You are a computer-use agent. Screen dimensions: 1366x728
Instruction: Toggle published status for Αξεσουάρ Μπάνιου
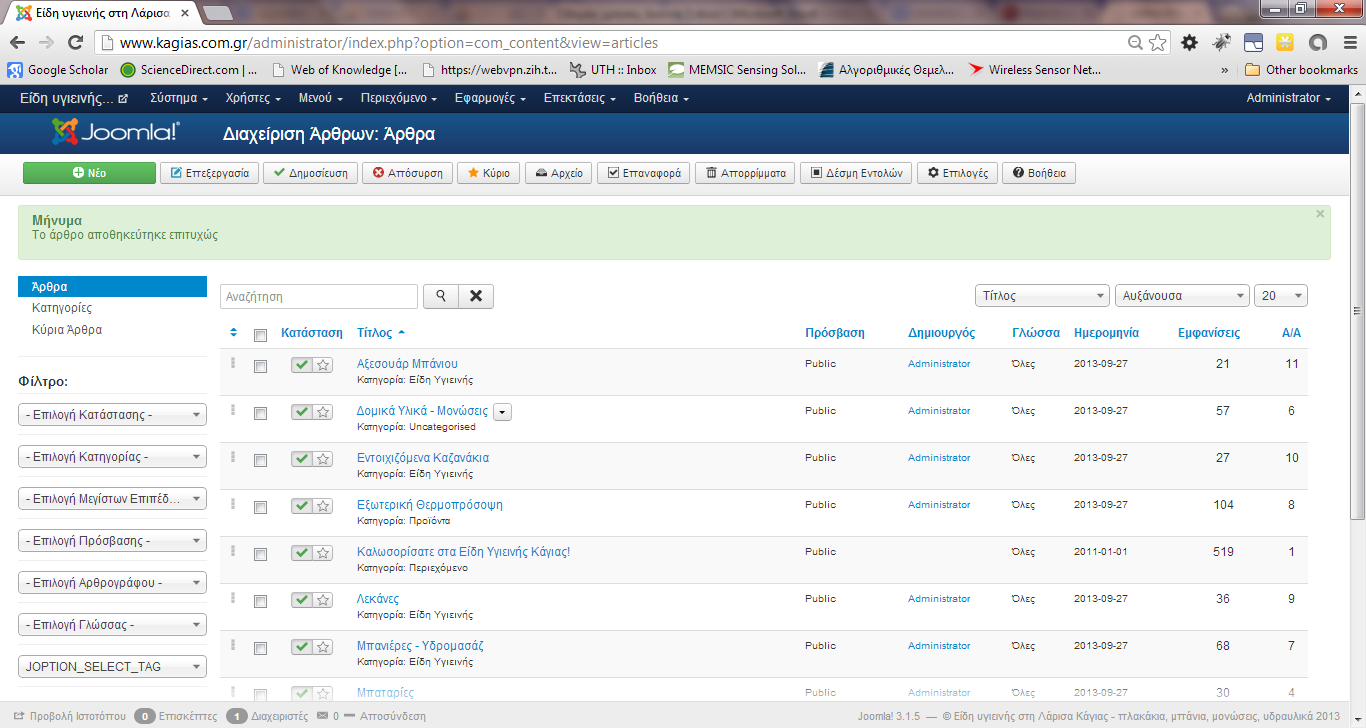point(302,365)
